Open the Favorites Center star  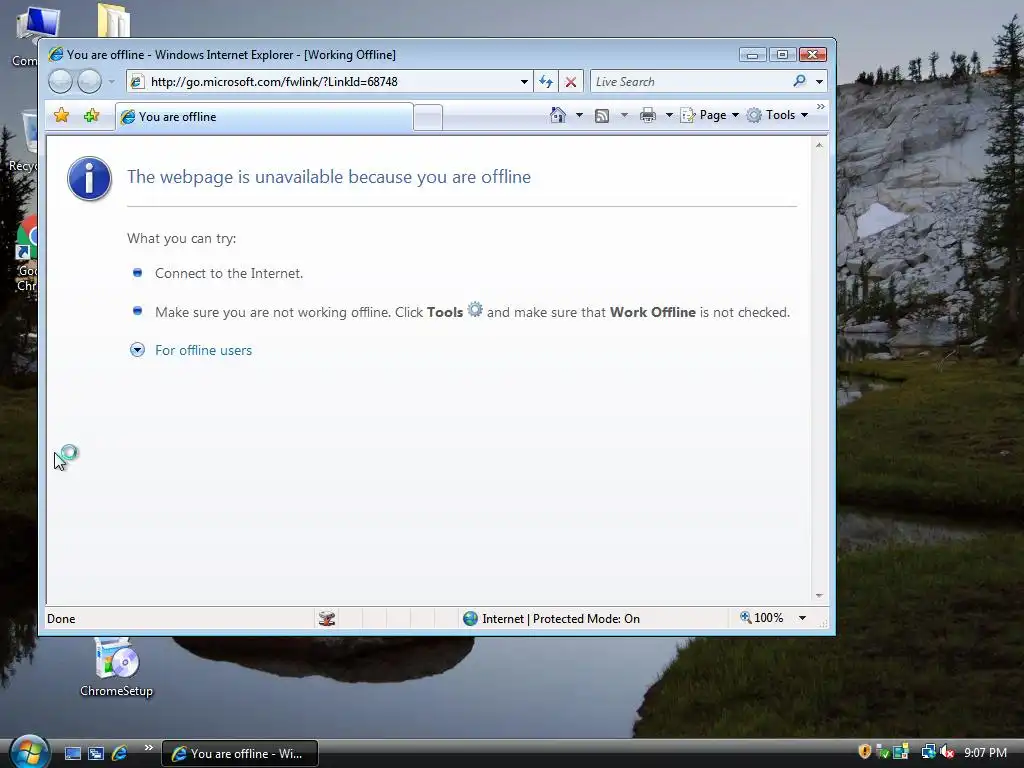coord(61,116)
